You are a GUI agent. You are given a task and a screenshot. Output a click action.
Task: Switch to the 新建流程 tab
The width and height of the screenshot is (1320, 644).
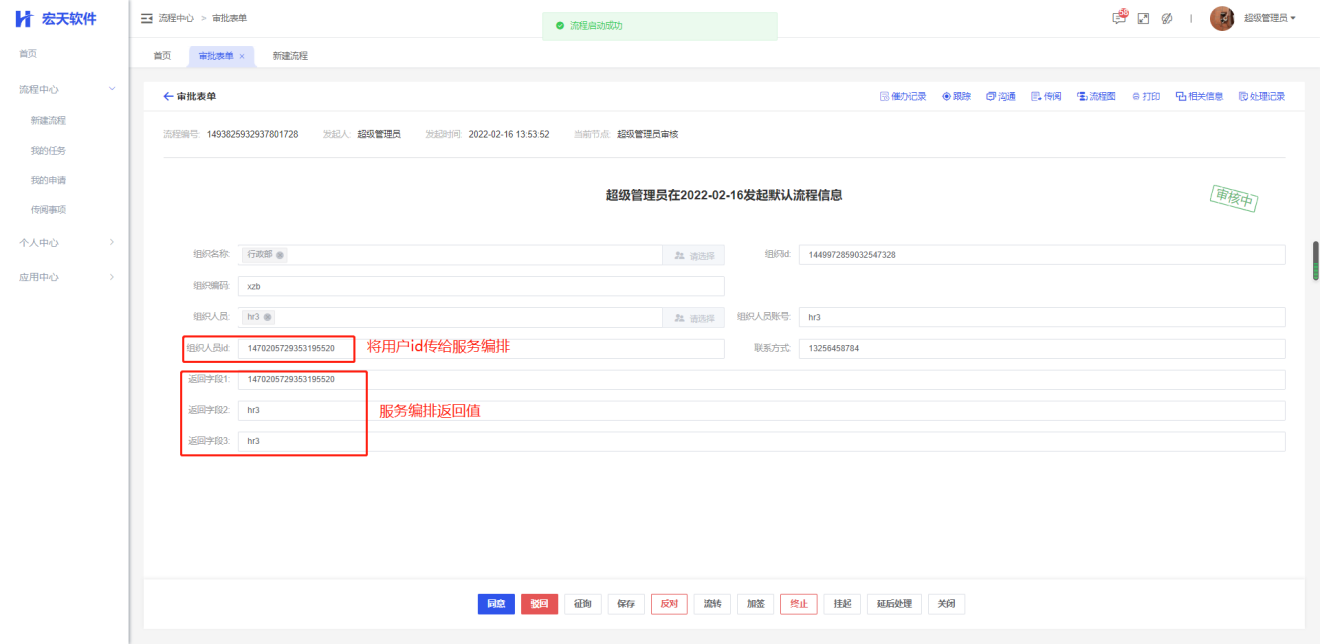coord(290,56)
